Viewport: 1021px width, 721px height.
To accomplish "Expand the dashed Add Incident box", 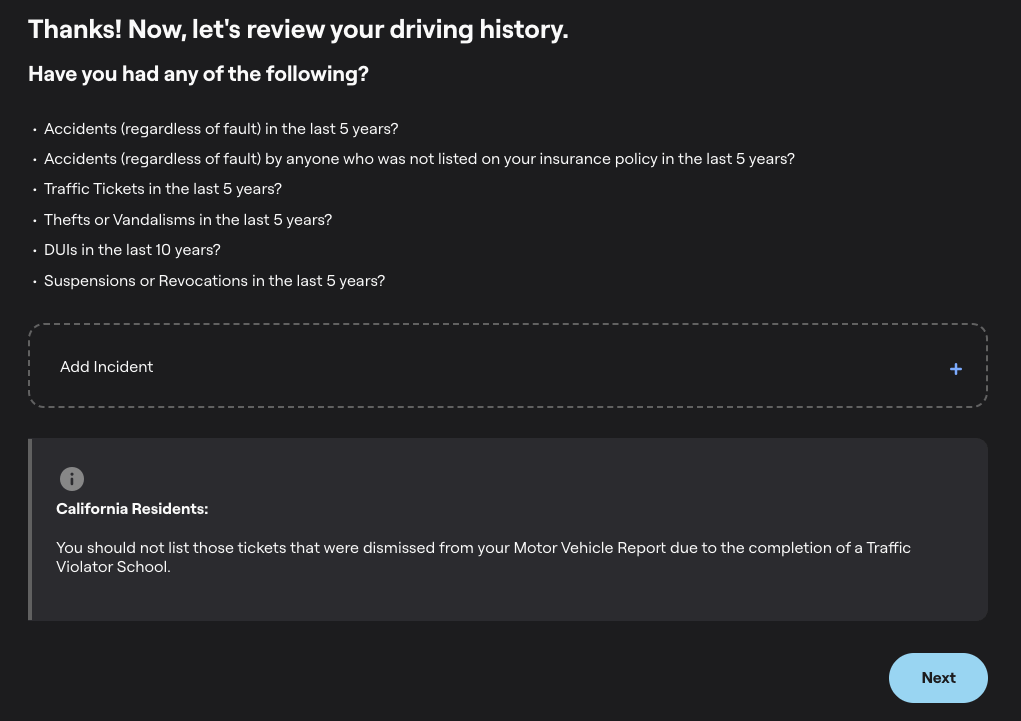I will 507,367.
